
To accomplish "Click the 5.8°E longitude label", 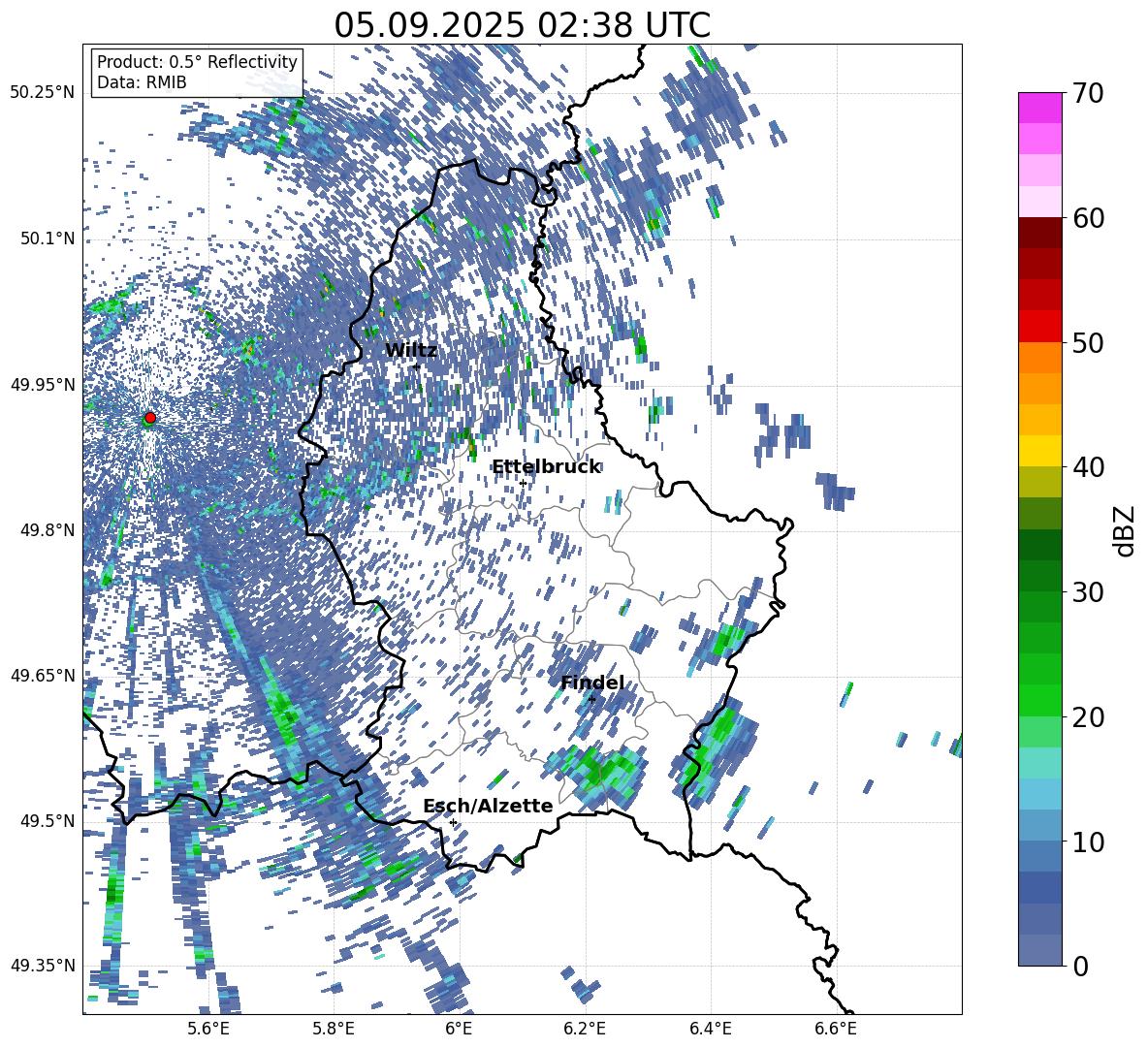I will [334, 1030].
